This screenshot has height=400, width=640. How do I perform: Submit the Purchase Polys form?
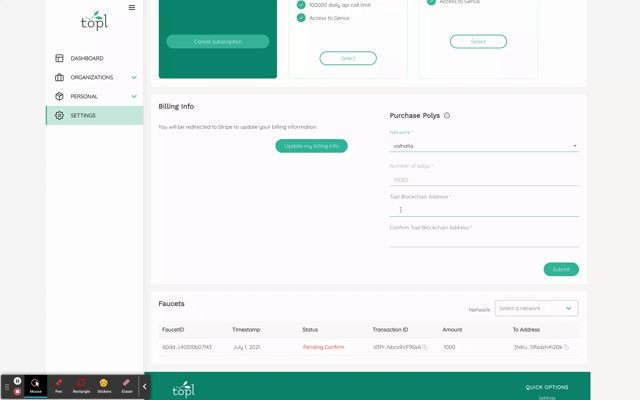click(561, 269)
